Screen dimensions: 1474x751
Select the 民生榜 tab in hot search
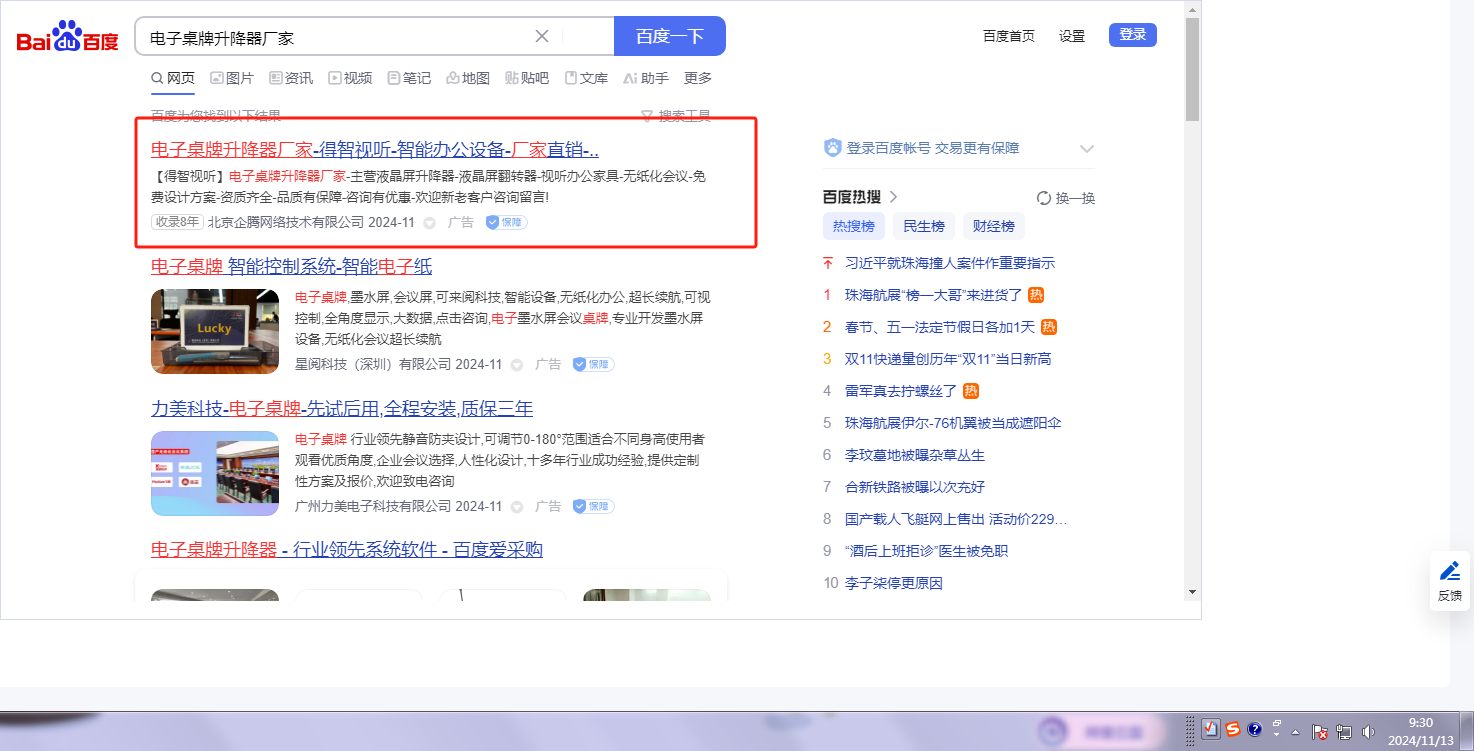923,226
